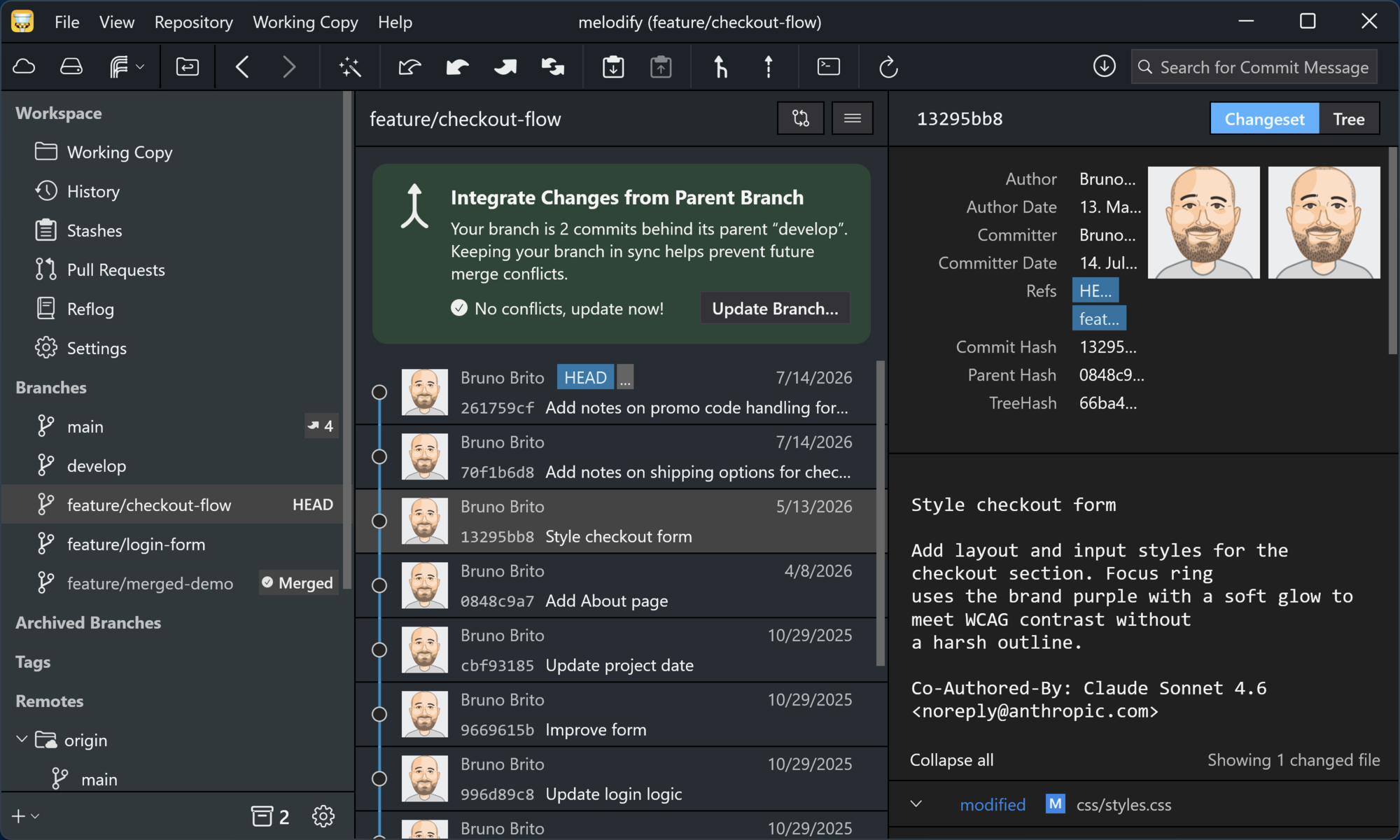Collapse the css/styles.css file chevron
1400x840 pixels.
coord(916,804)
